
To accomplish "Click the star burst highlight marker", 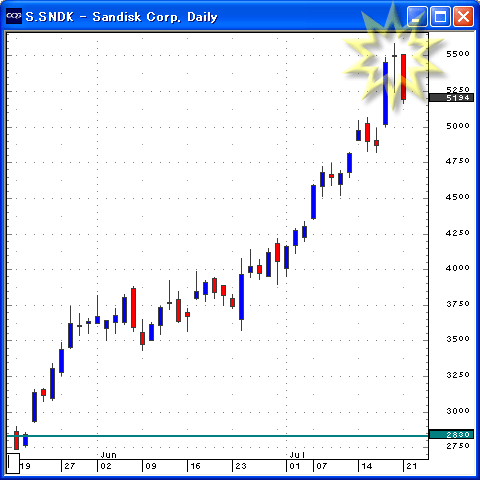I will (x=393, y=57).
